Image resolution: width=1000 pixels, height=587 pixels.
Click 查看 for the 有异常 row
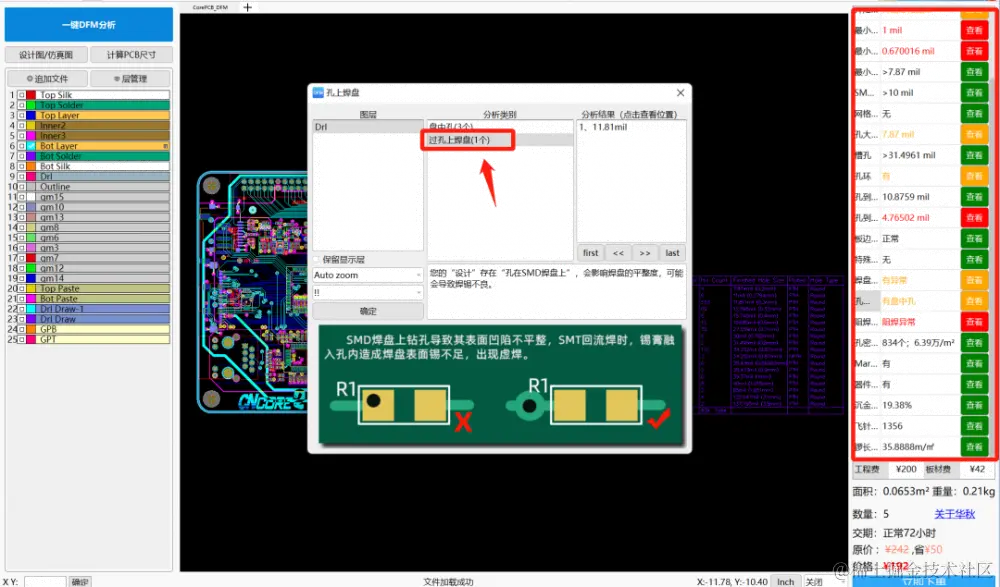point(974,280)
